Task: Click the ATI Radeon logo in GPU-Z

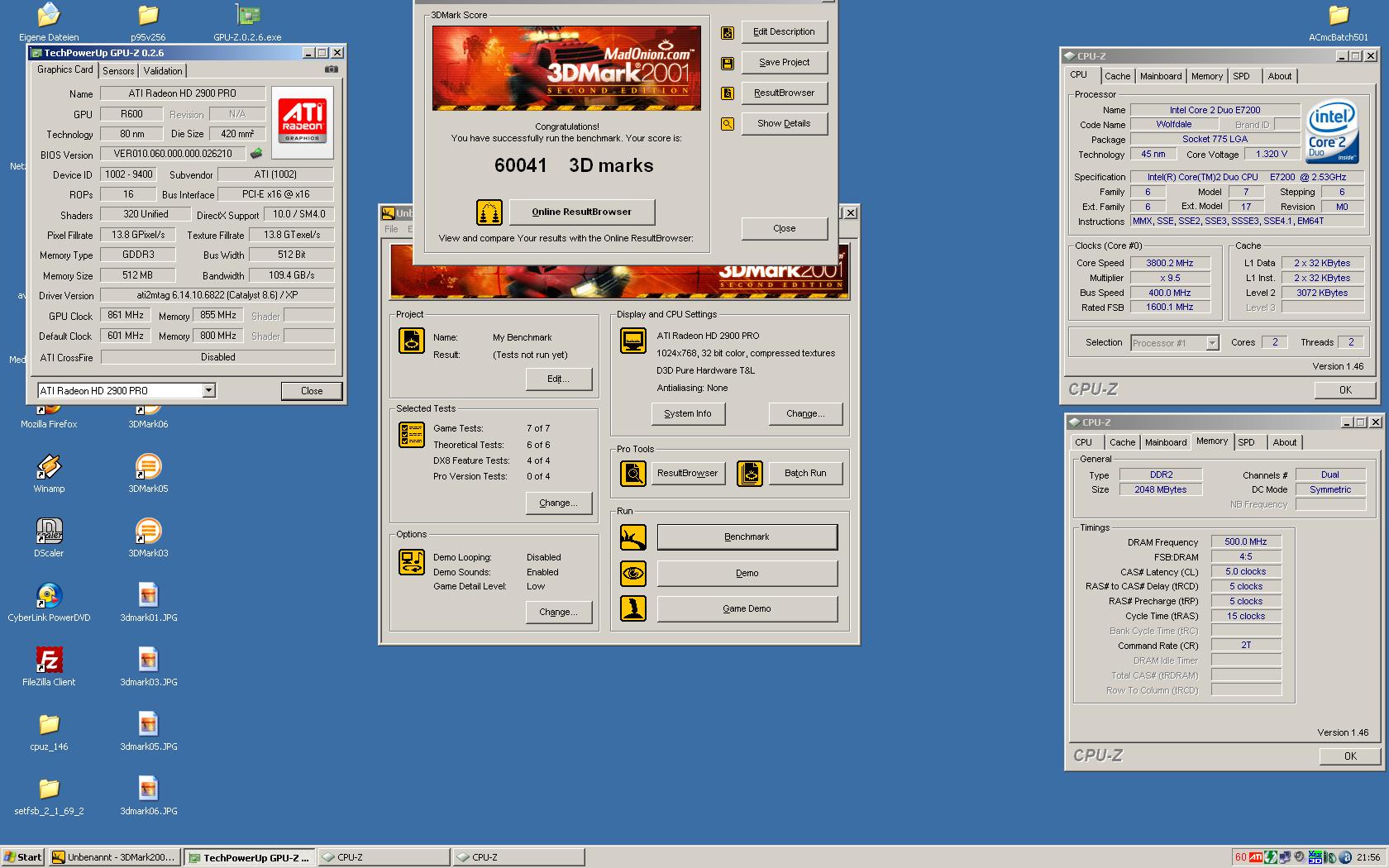Action: [302, 122]
